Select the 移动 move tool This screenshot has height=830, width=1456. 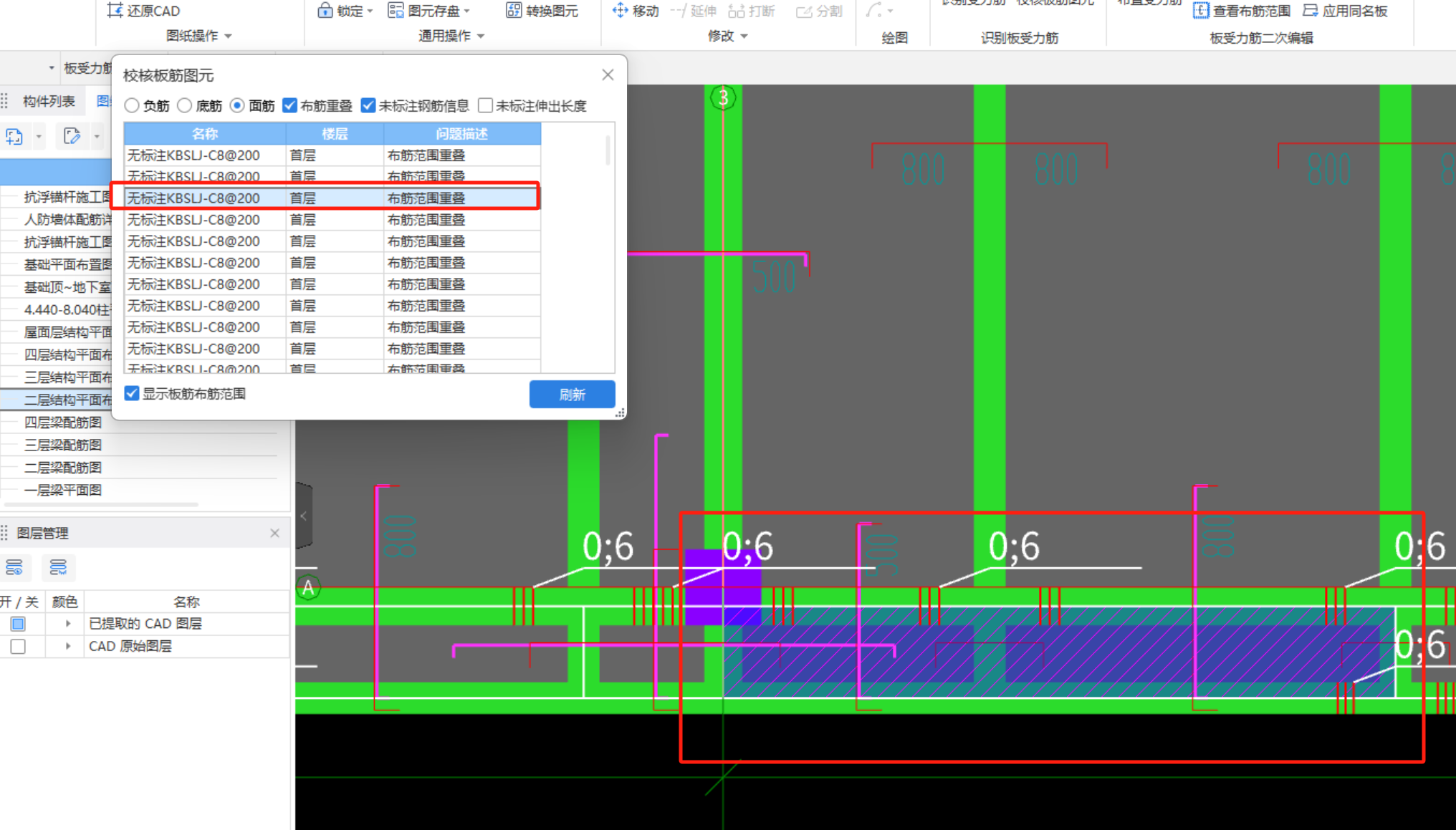[x=635, y=11]
